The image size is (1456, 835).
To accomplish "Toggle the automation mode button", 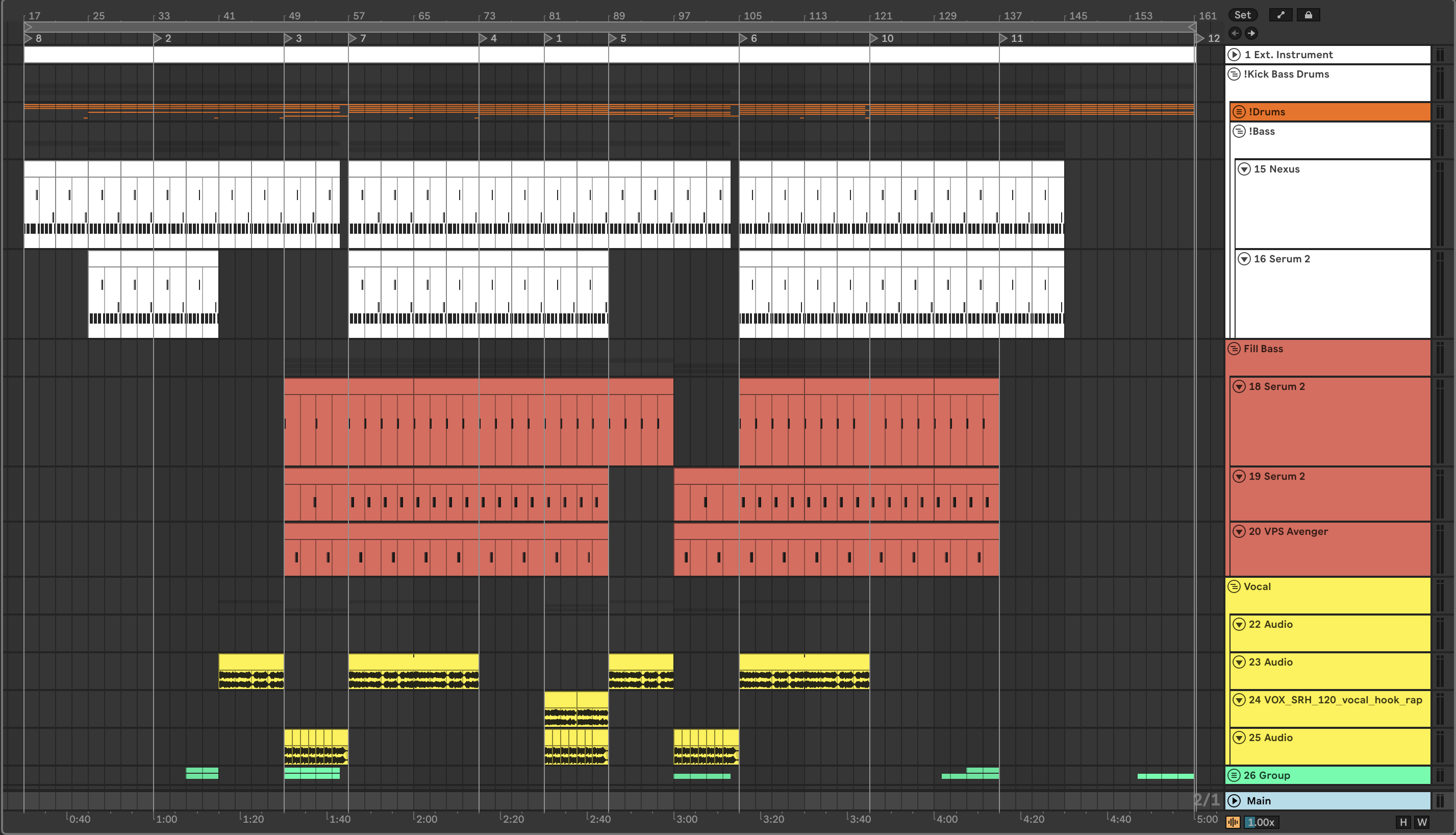I will click(x=1280, y=15).
